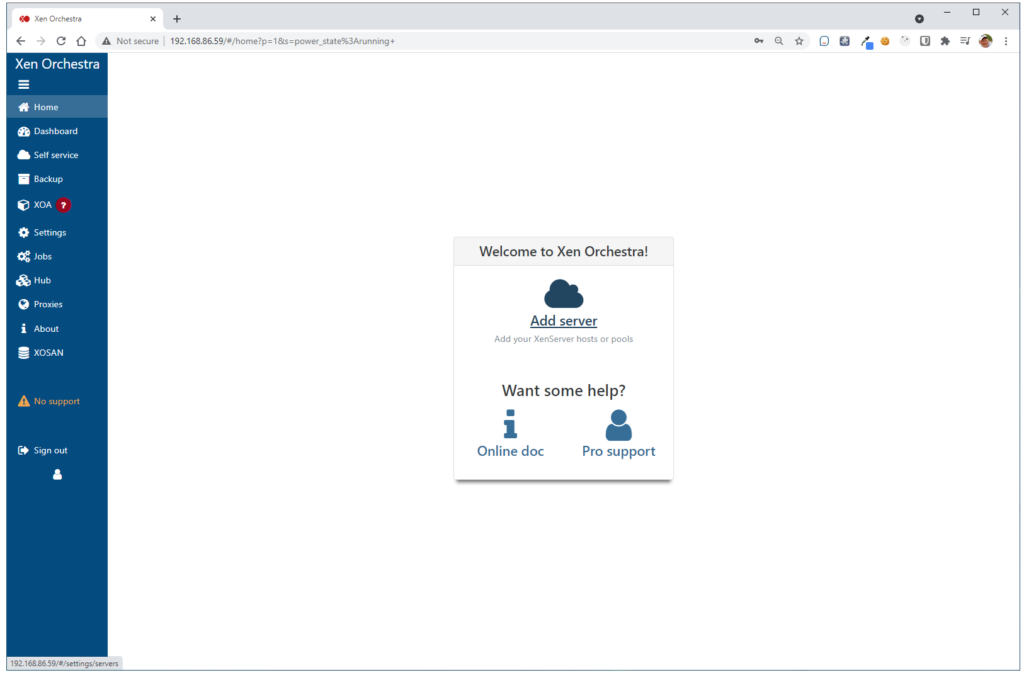Screen dimensions: 1024x675
Task: Click the No support warning
Action: (x=56, y=401)
